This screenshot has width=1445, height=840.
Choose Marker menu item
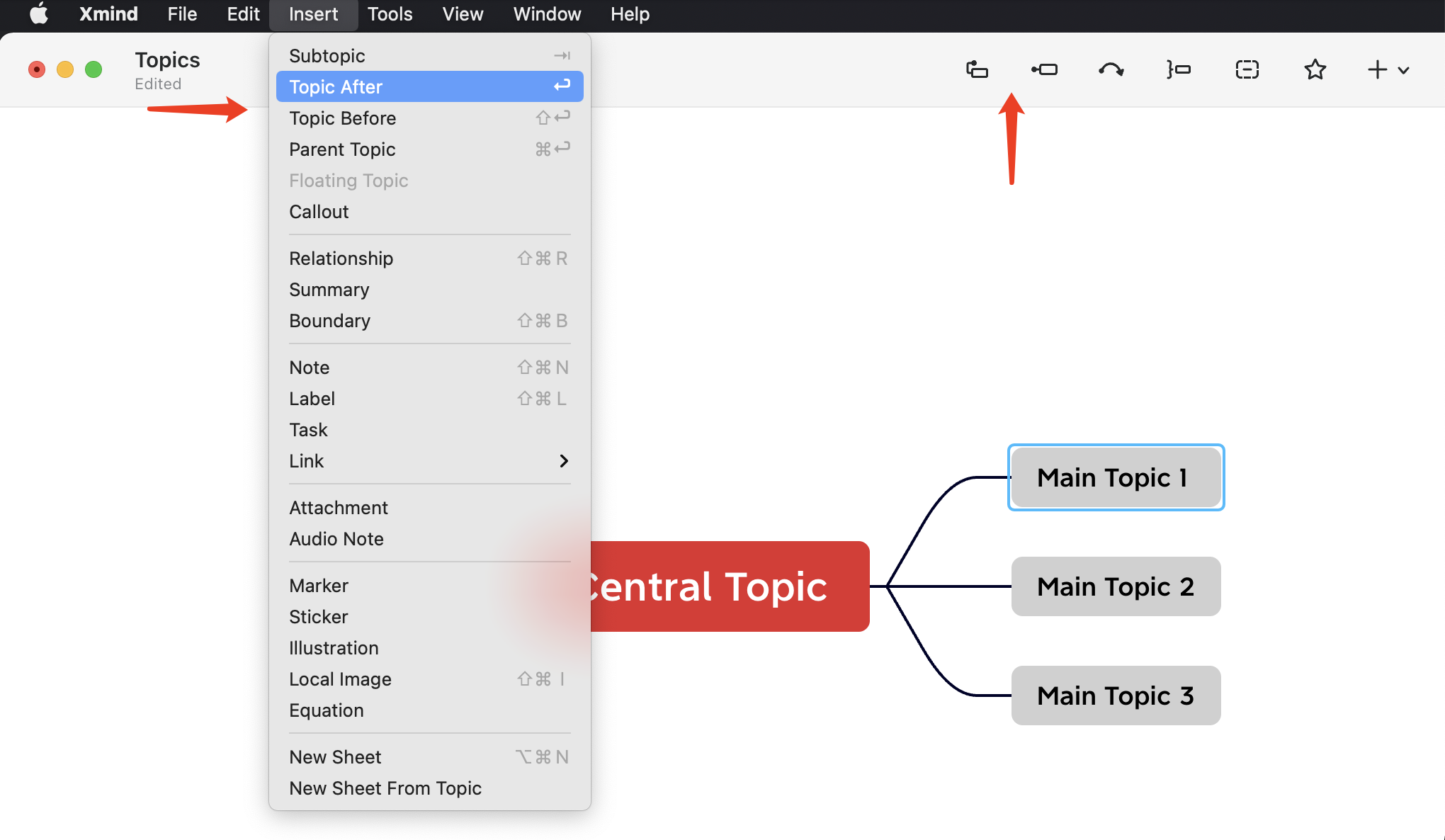430,585
